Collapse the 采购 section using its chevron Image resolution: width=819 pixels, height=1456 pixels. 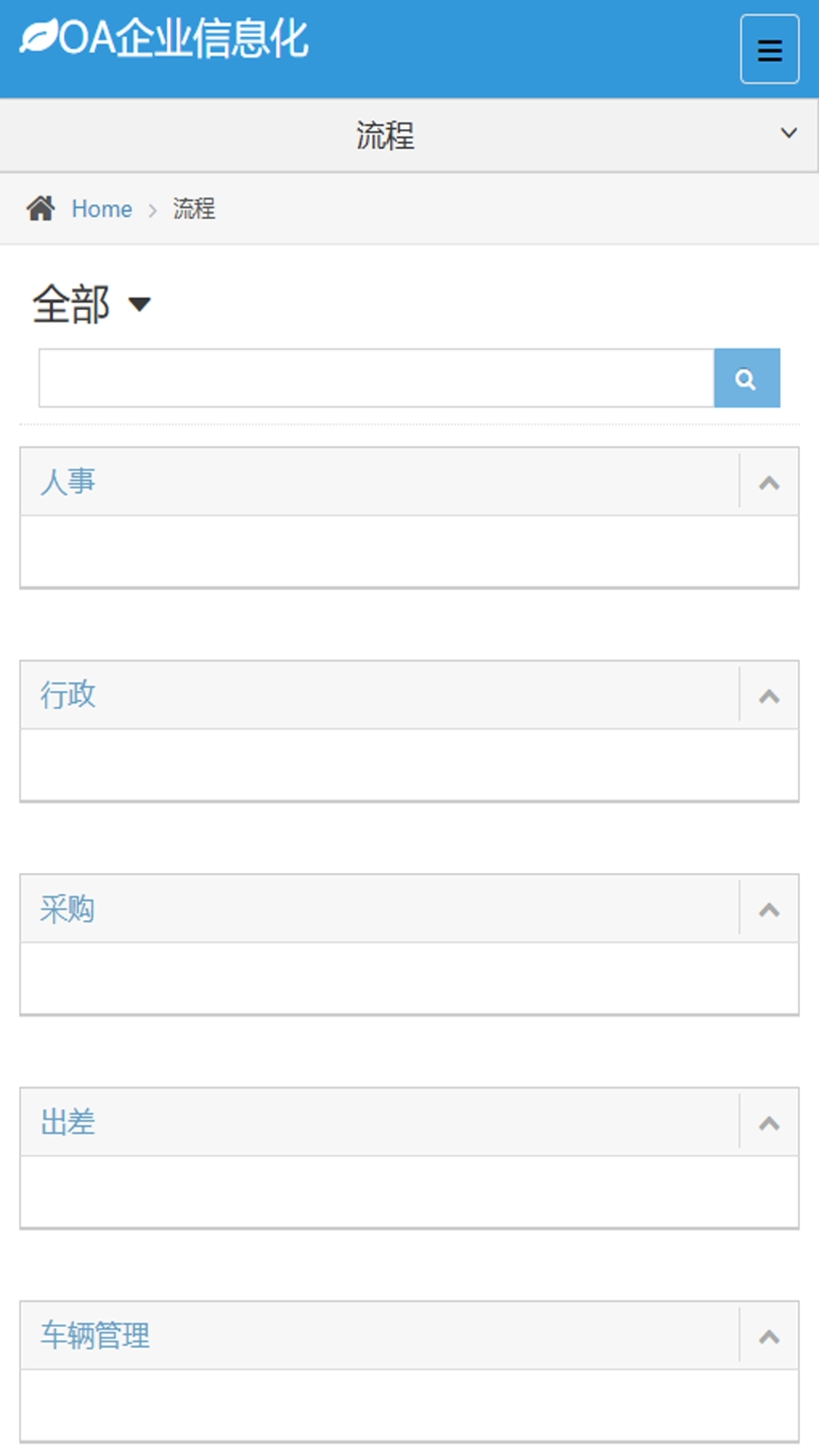(768, 909)
